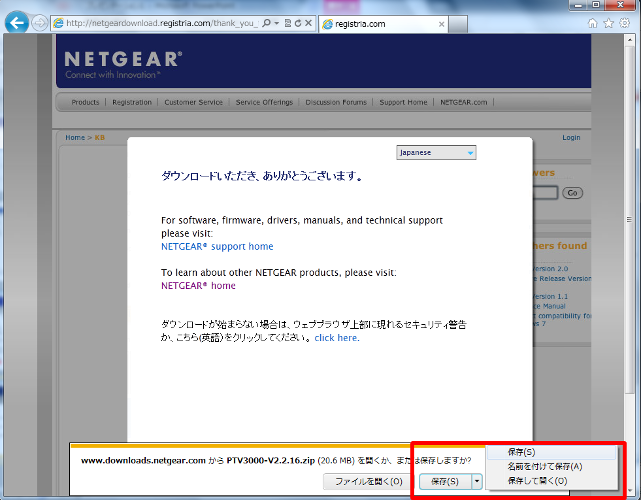Click the Login link
Viewport: 641px width, 500px height.
pyautogui.click(x=571, y=137)
